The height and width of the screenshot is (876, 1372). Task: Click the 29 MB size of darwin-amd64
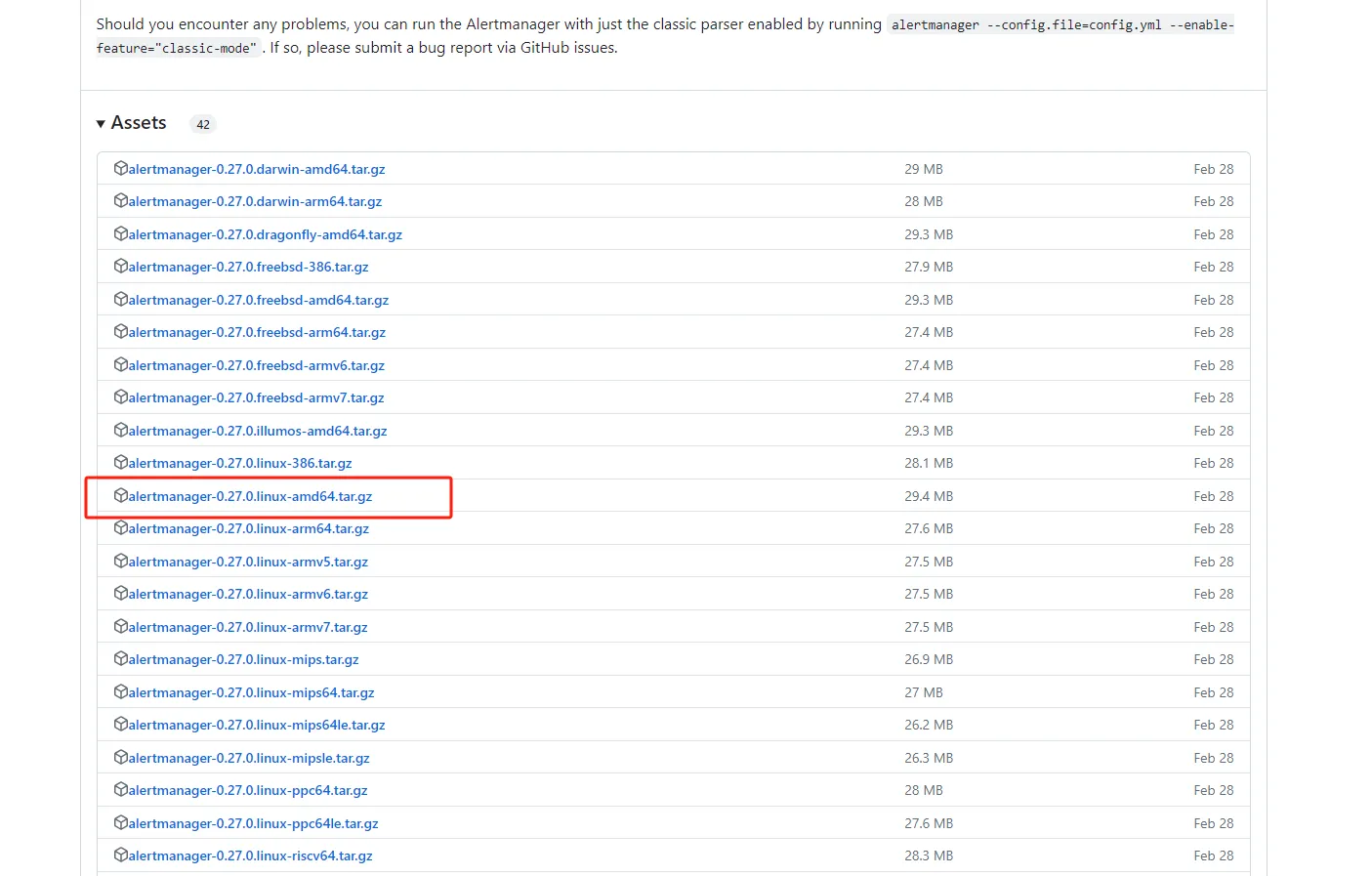point(924,169)
